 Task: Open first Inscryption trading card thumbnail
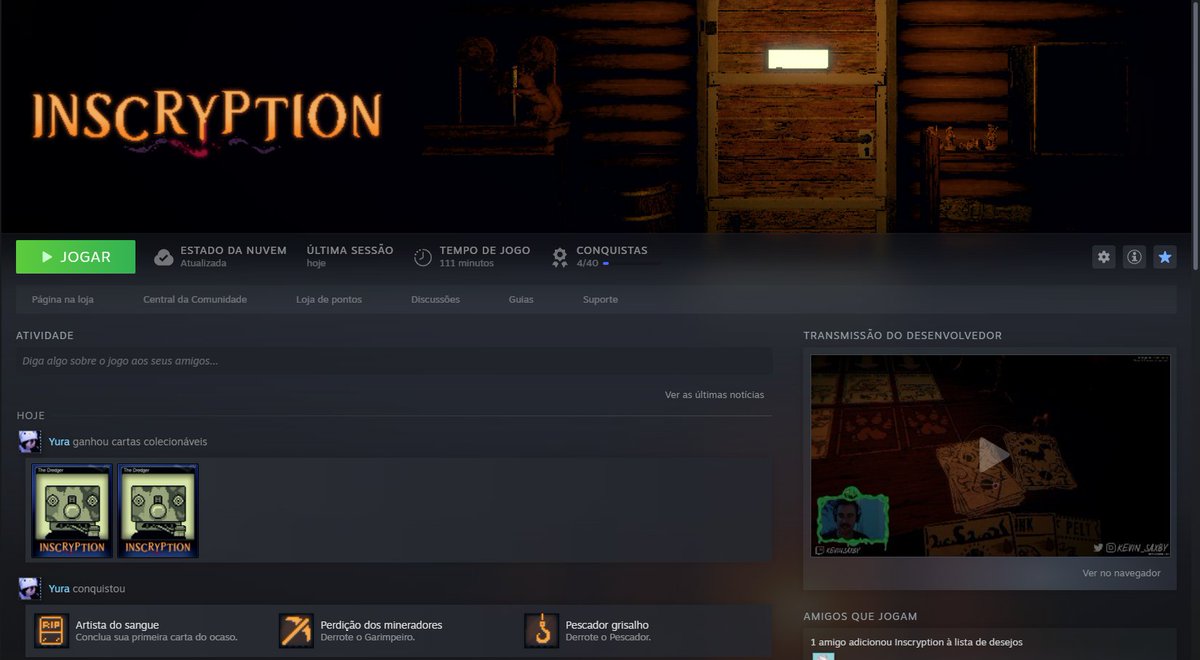(72, 510)
